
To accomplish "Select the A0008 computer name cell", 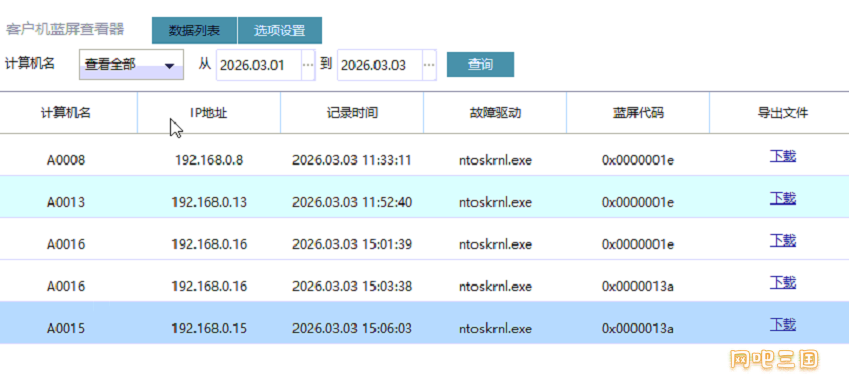I will [66, 160].
